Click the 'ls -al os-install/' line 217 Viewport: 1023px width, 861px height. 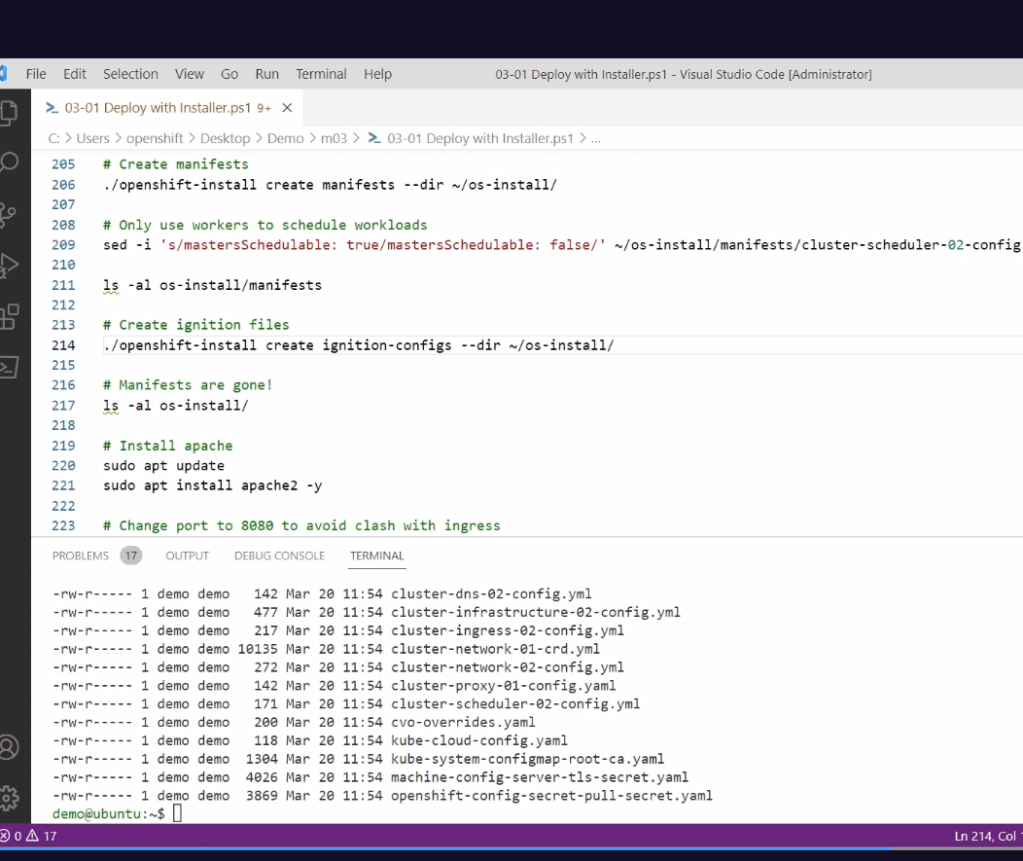[x=176, y=406]
